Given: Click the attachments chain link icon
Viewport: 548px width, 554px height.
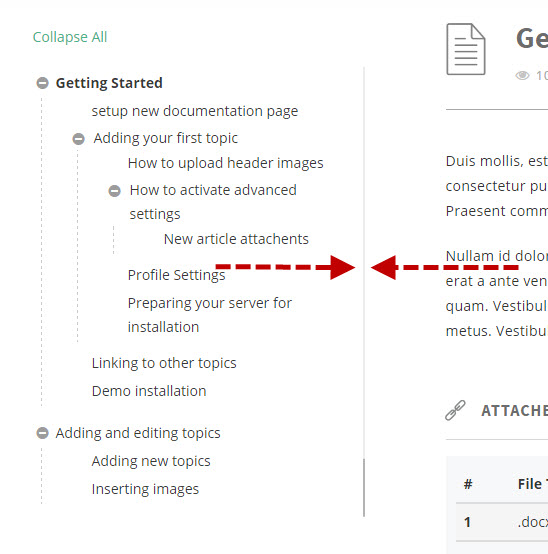Looking at the screenshot, I should click(x=455, y=410).
